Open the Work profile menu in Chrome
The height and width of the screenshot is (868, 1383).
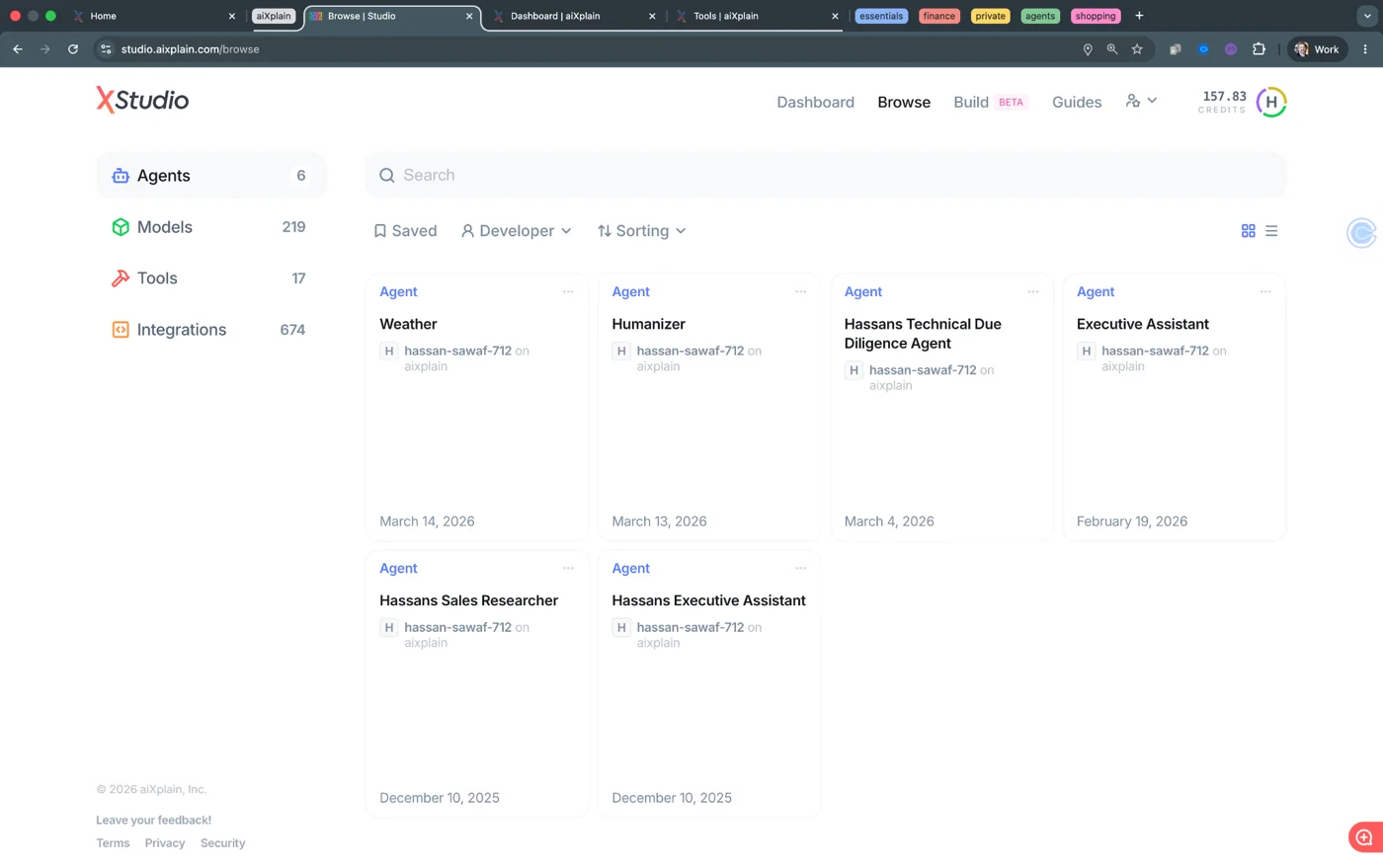1317,49
